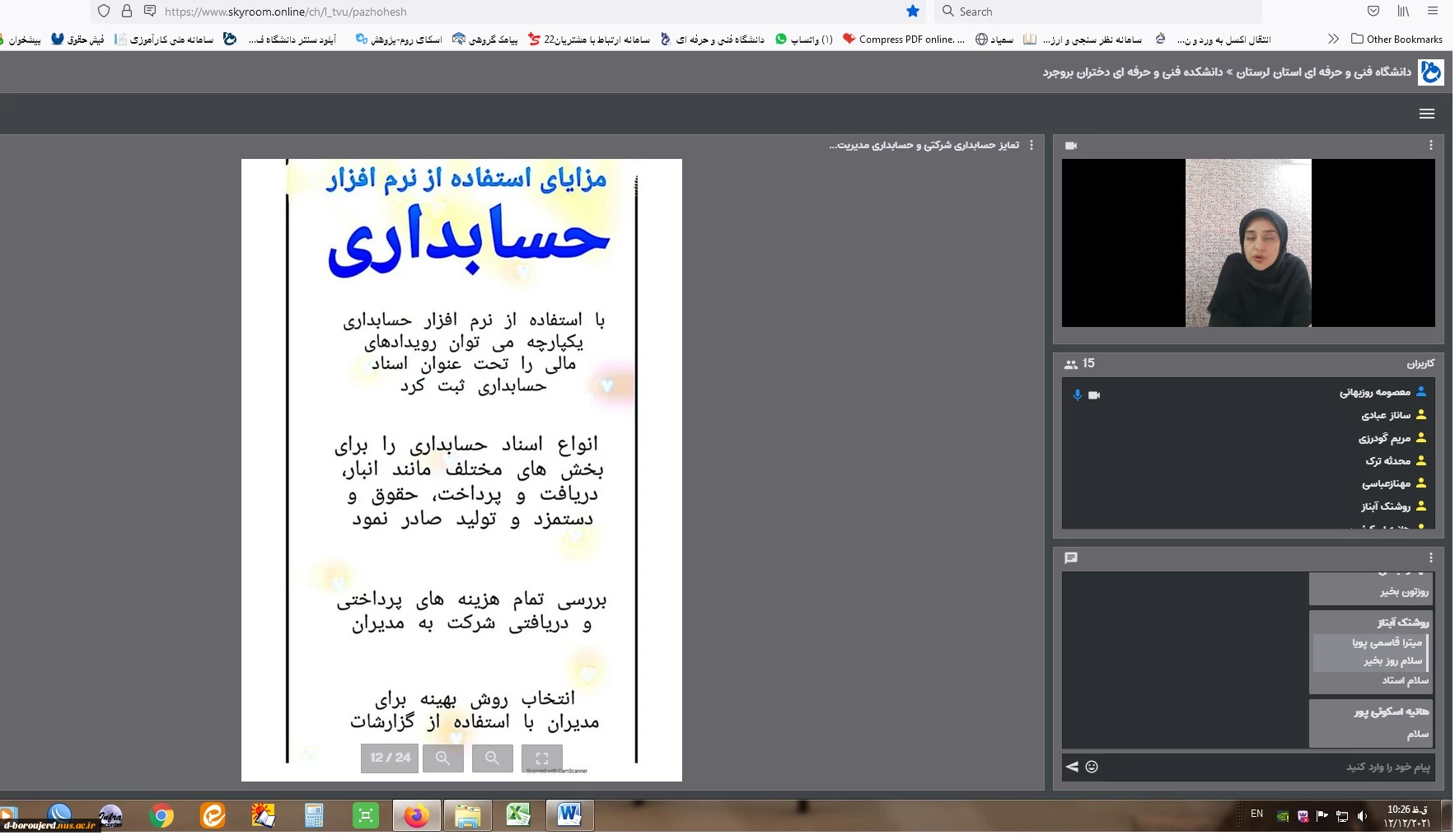
Task: Click the quoted message from میترا قاسمی پویا
Action: [1371, 652]
